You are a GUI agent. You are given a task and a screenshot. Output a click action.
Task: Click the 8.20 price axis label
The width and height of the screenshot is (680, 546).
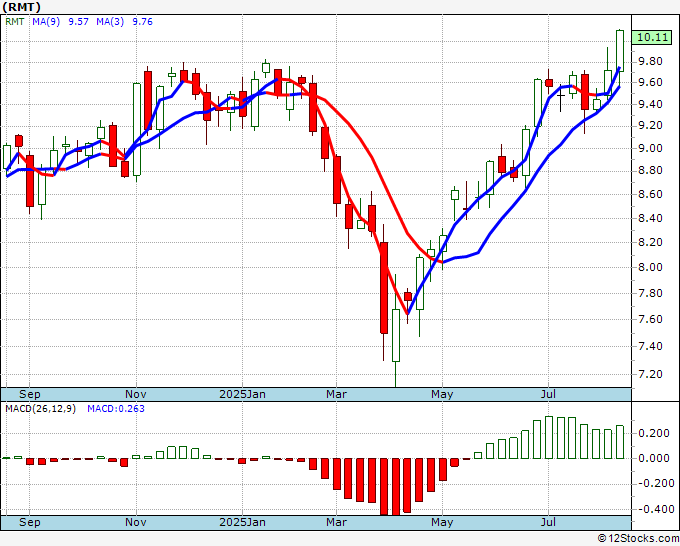pos(651,242)
